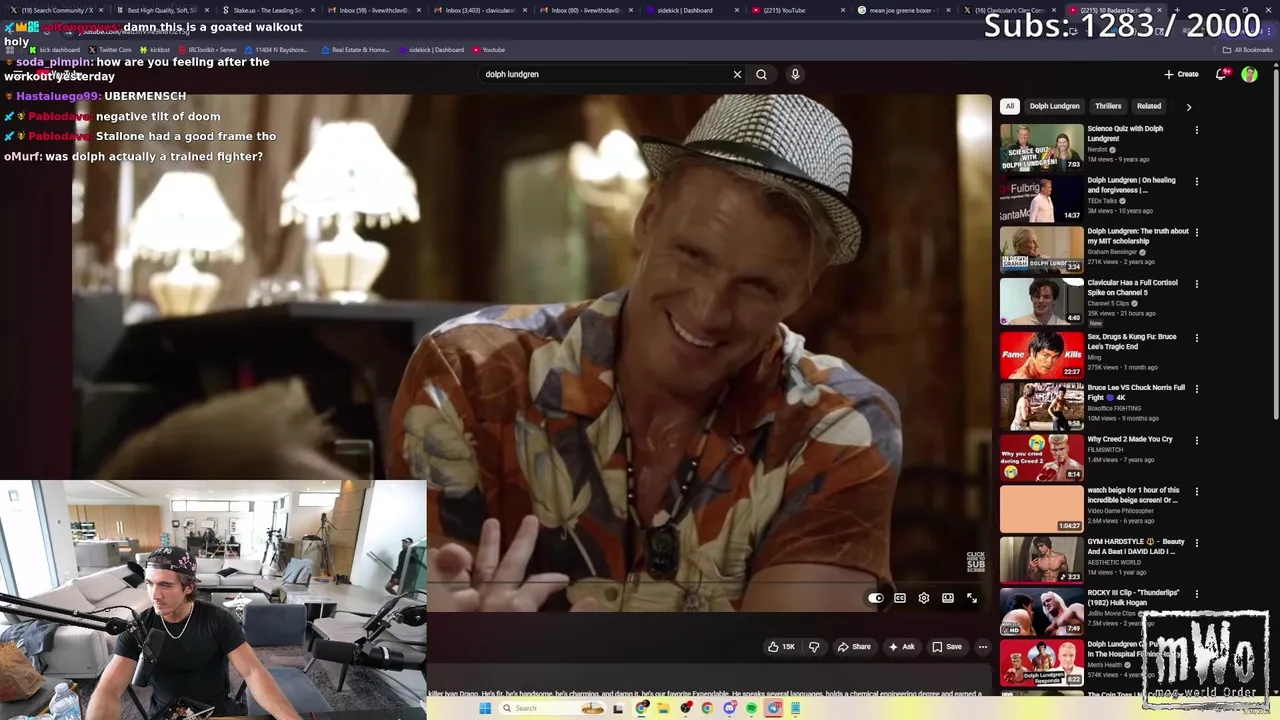Open 'All Bookmarks' folder

[1247, 50]
